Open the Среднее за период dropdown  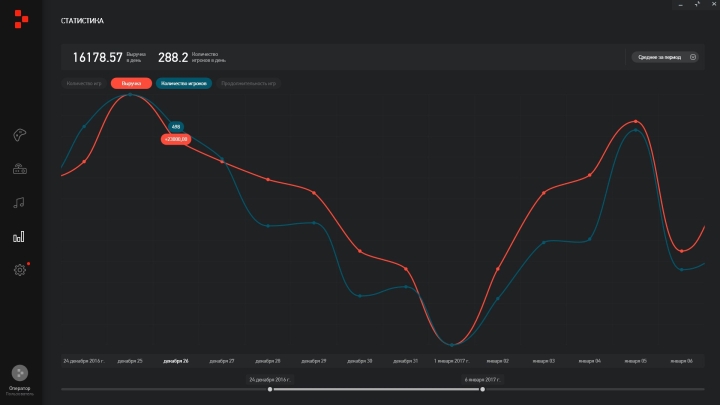click(x=665, y=57)
